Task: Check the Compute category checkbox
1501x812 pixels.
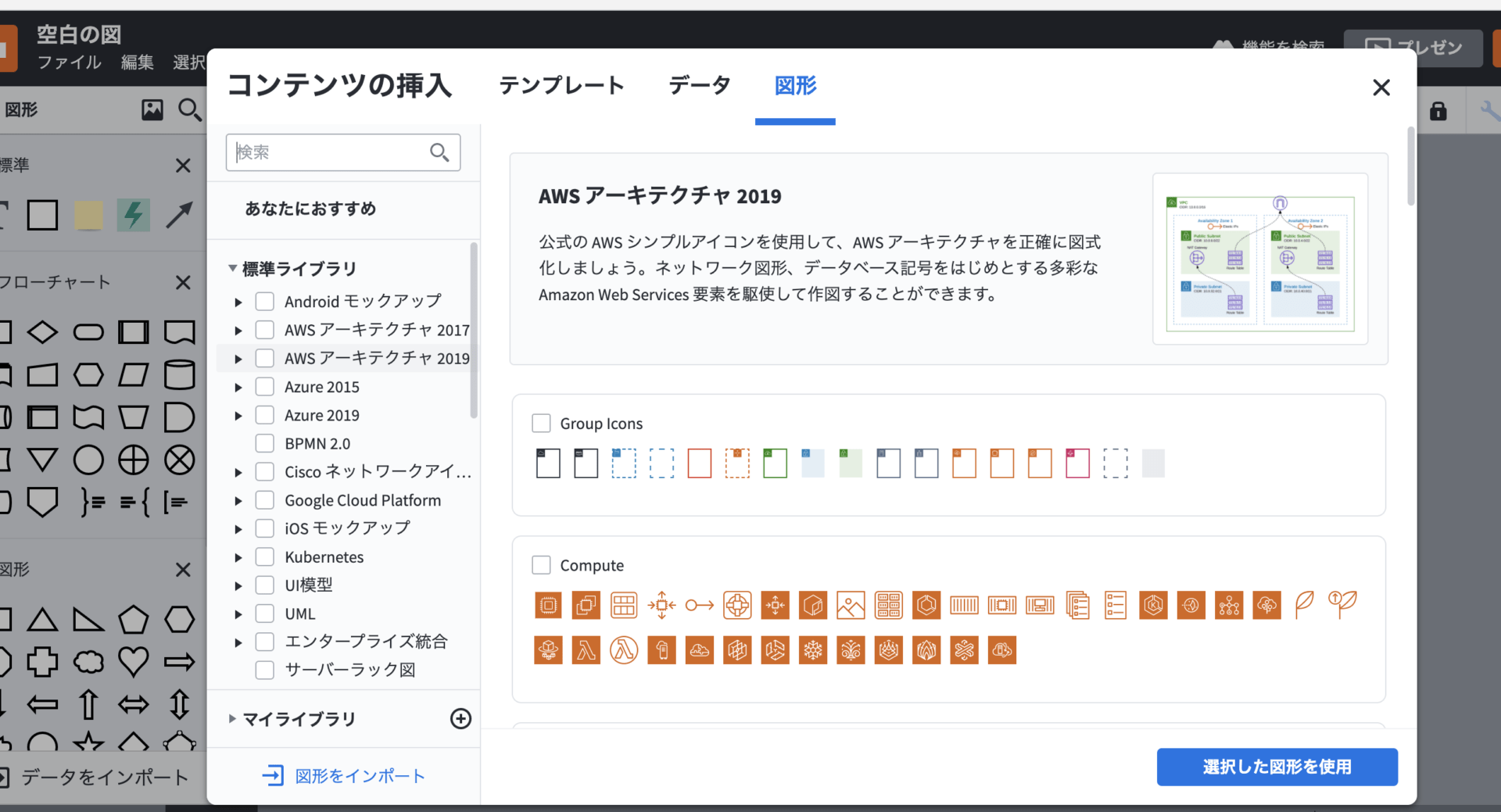Action: coord(541,565)
